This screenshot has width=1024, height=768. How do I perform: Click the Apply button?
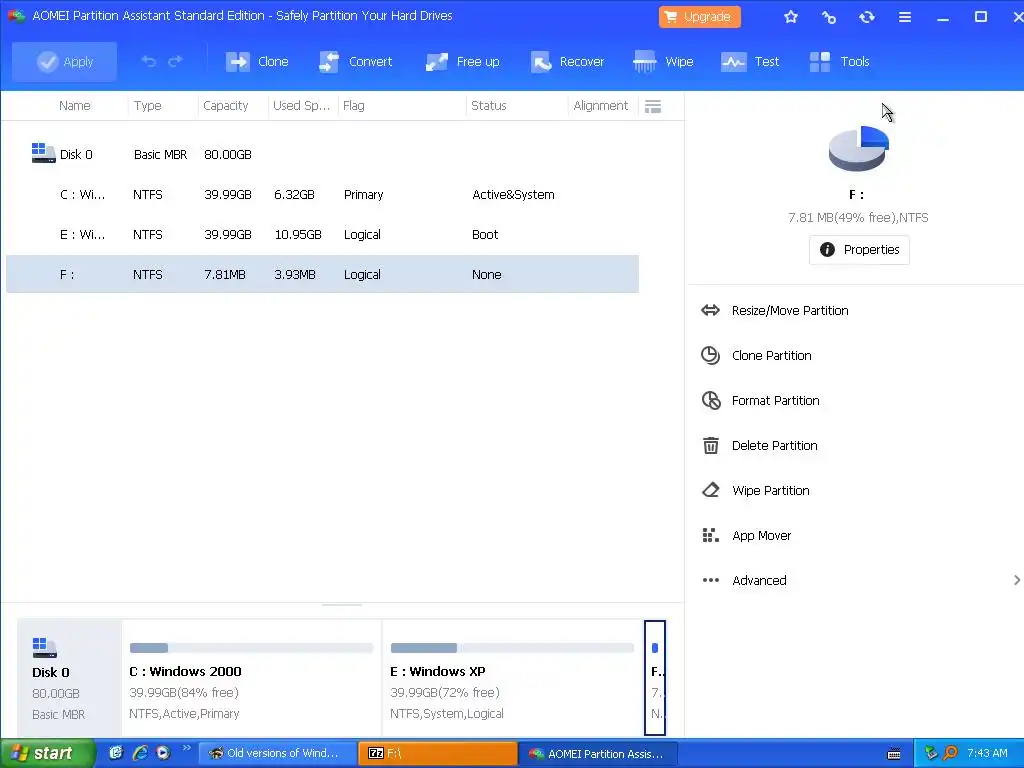(x=65, y=61)
